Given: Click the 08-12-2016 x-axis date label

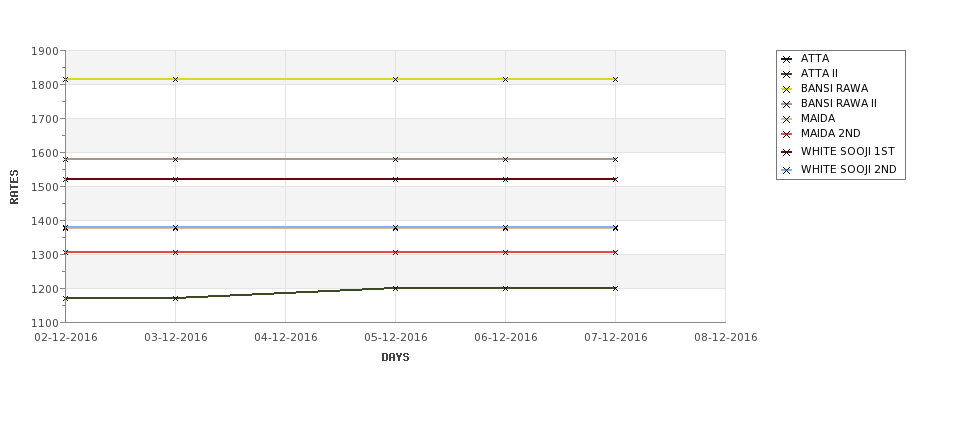Looking at the screenshot, I should tap(726, 338).
